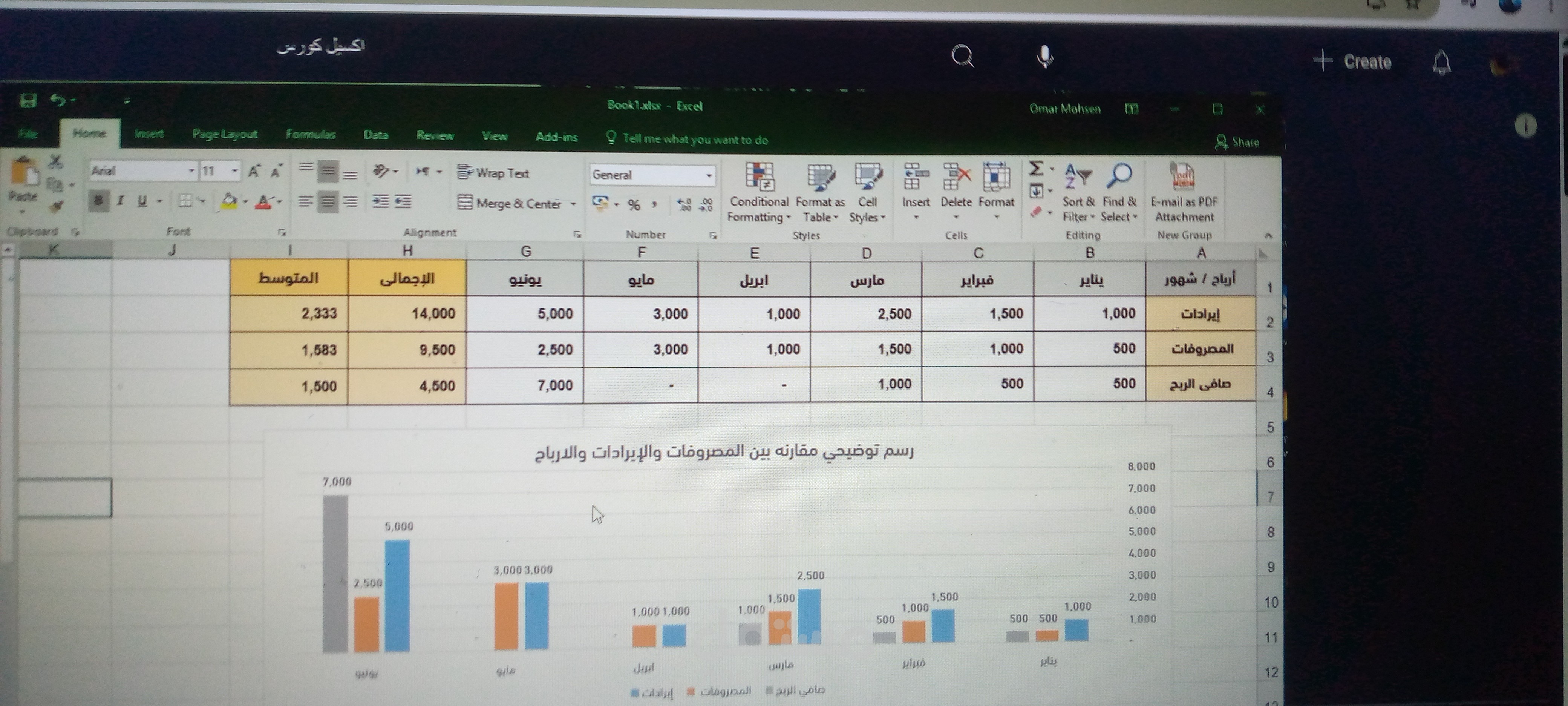
Task: Open Cell Styles gallery
Action: 867,193
